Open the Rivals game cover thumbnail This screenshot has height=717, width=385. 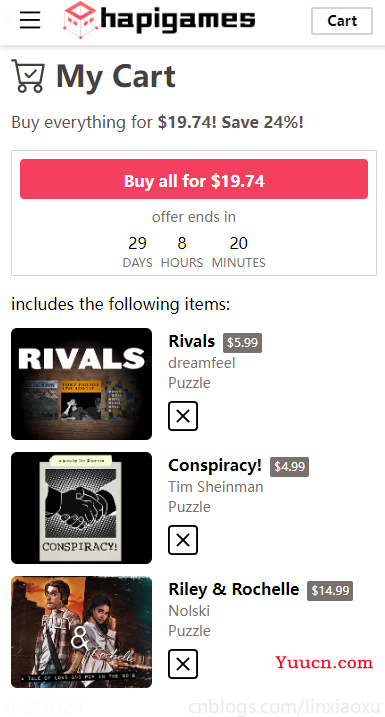point(81,384)
